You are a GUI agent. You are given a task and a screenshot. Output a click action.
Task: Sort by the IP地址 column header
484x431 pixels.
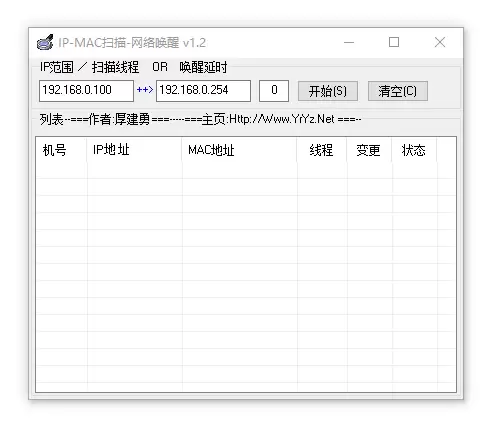(134, 150)
